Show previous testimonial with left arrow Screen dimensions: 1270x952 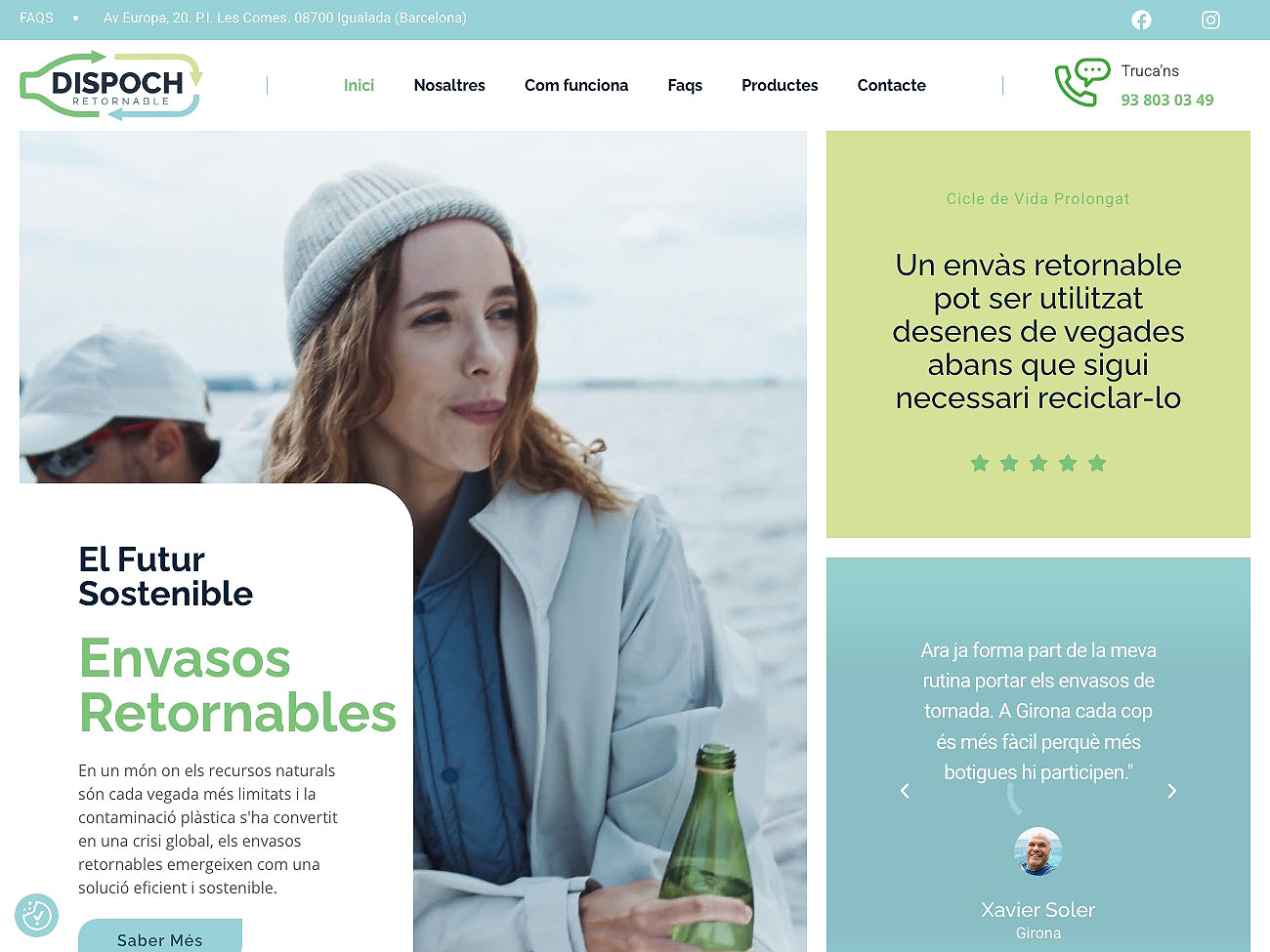coord(905,791)
